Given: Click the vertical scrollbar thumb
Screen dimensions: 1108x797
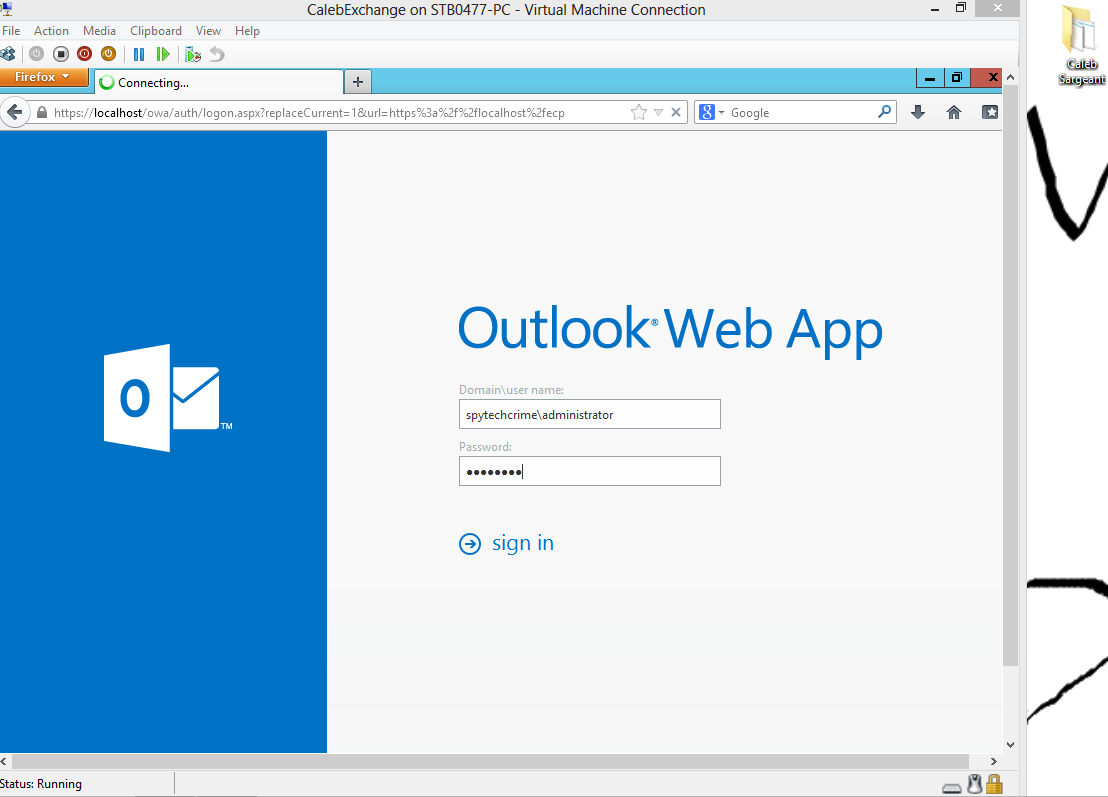Looking at the screenshot, I should click(x=1010, y=377).
